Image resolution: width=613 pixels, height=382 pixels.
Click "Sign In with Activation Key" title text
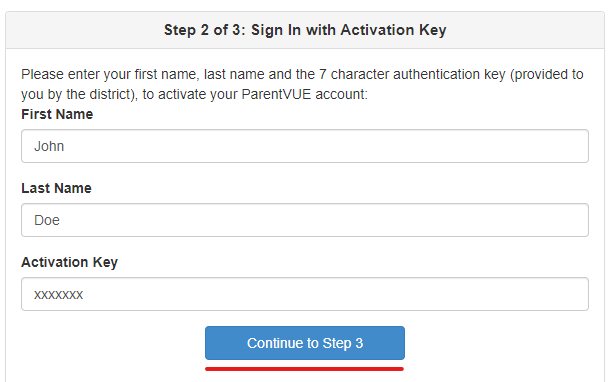tap(348, 30)
